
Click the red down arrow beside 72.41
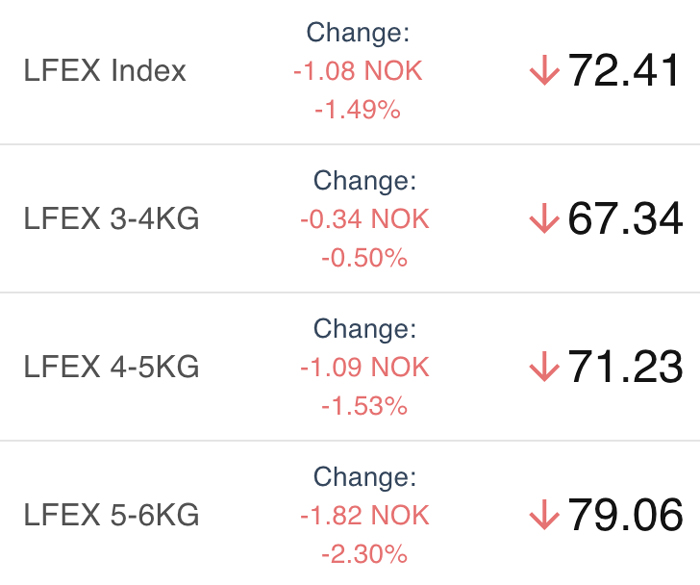coord(544,70)
